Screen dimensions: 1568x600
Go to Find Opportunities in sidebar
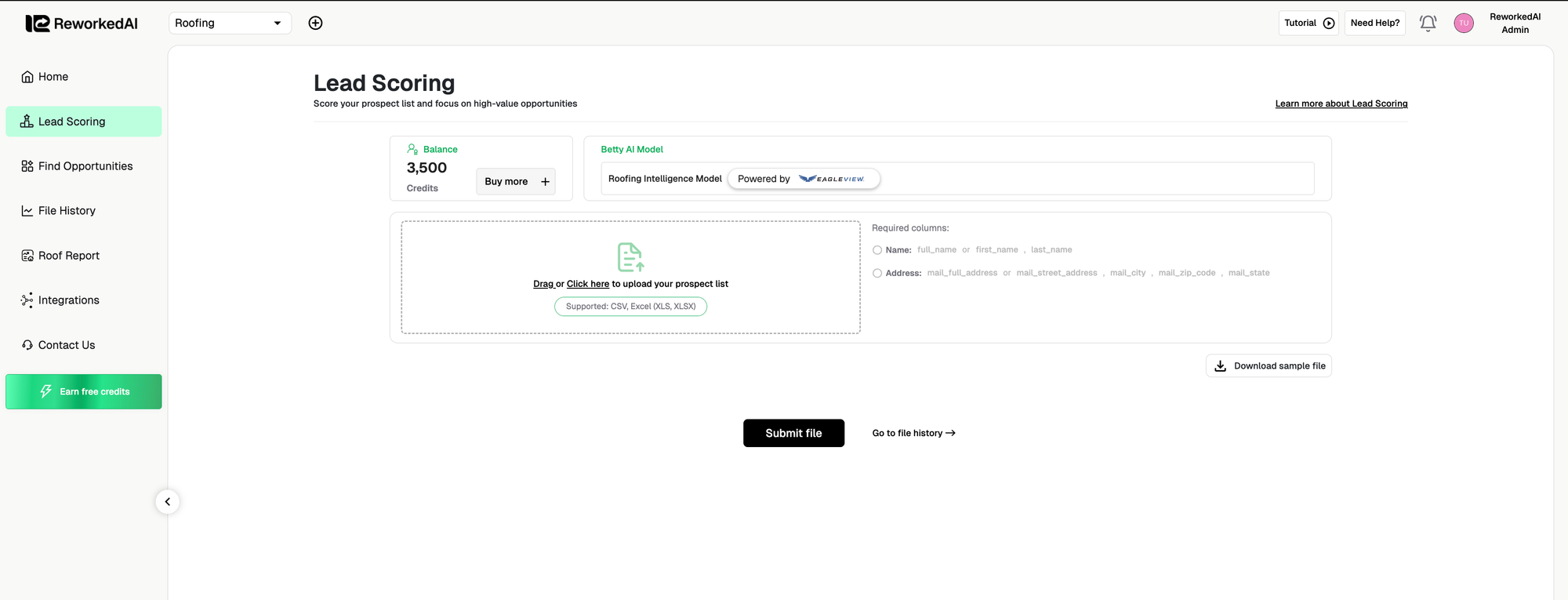point(85,166)
